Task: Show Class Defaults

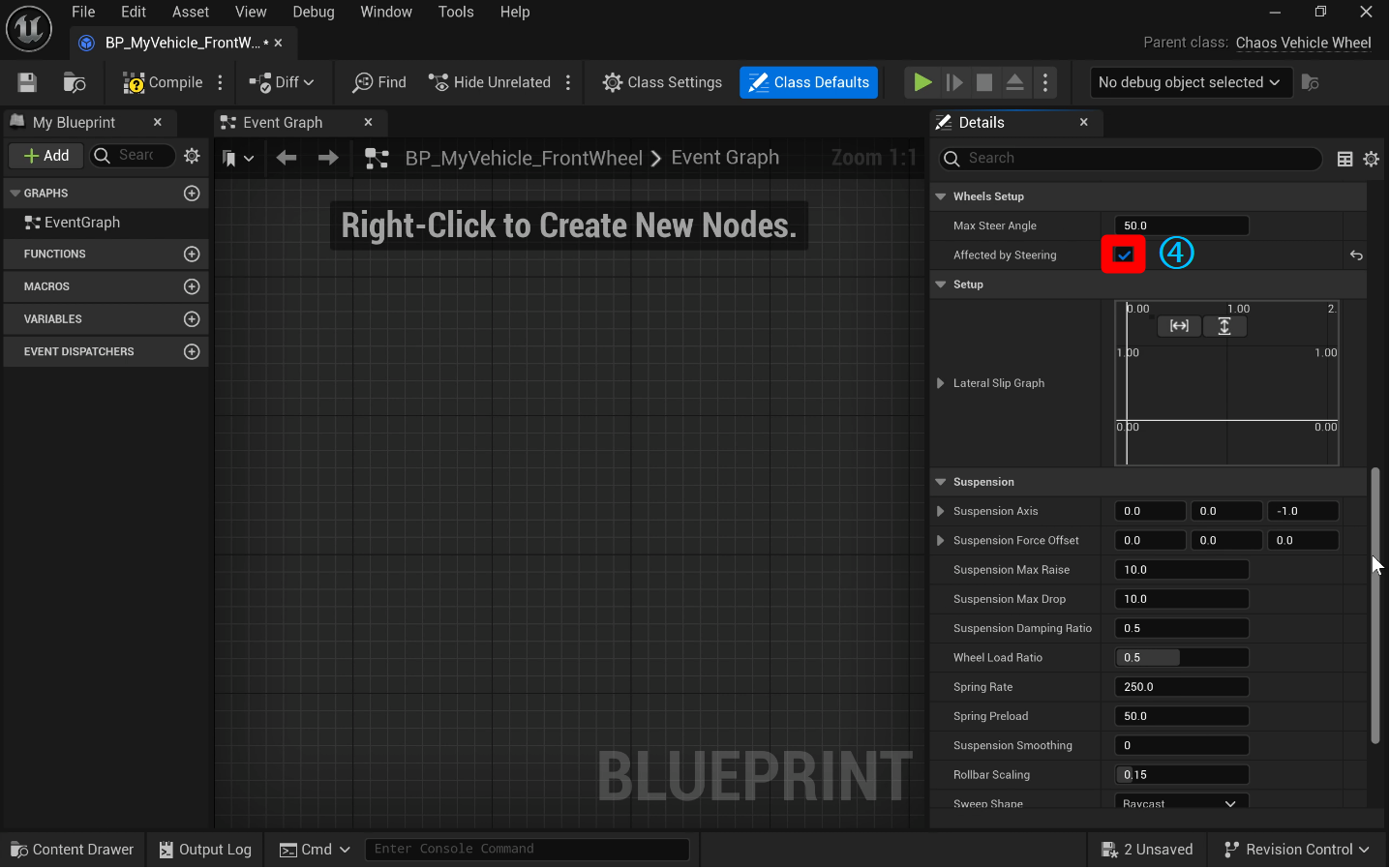Action: pos(809,82)
